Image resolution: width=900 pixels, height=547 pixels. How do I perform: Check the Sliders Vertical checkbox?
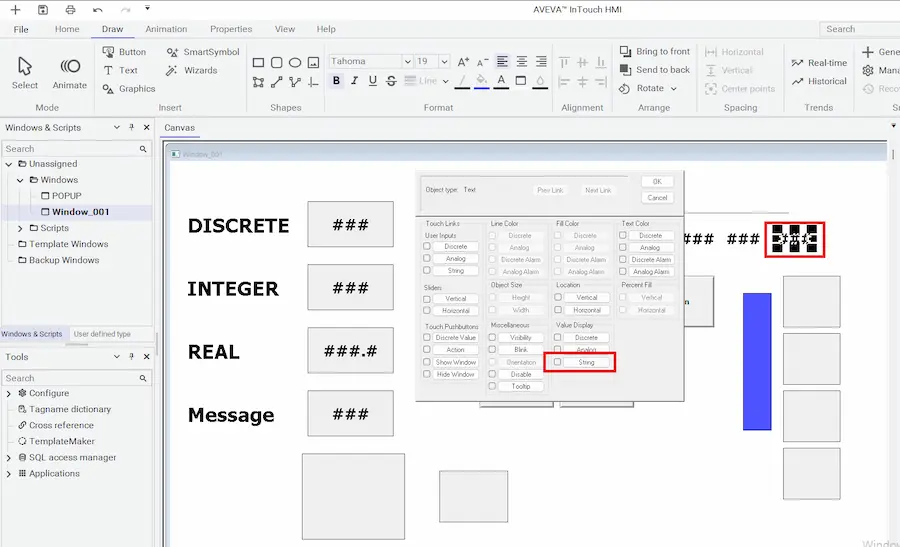click(426, 298)
